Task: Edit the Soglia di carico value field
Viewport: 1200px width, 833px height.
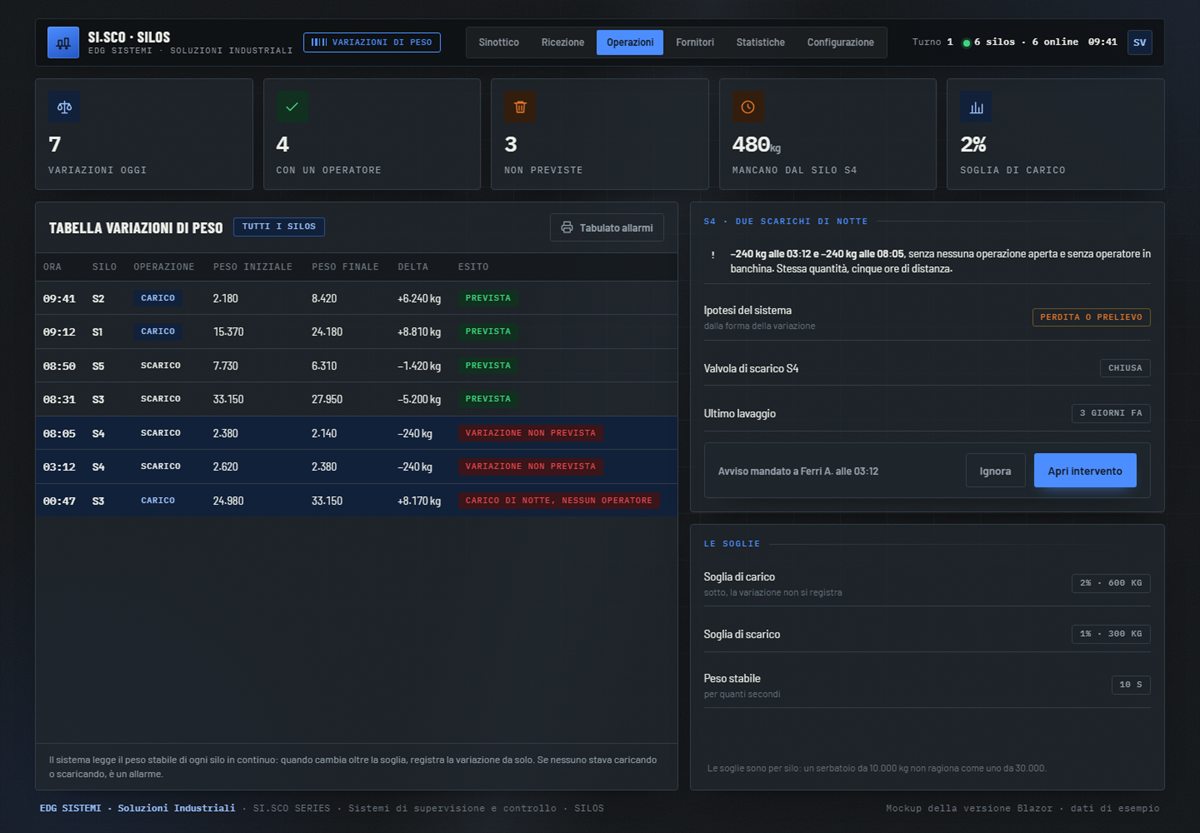Action: [x=1111, y=583]
